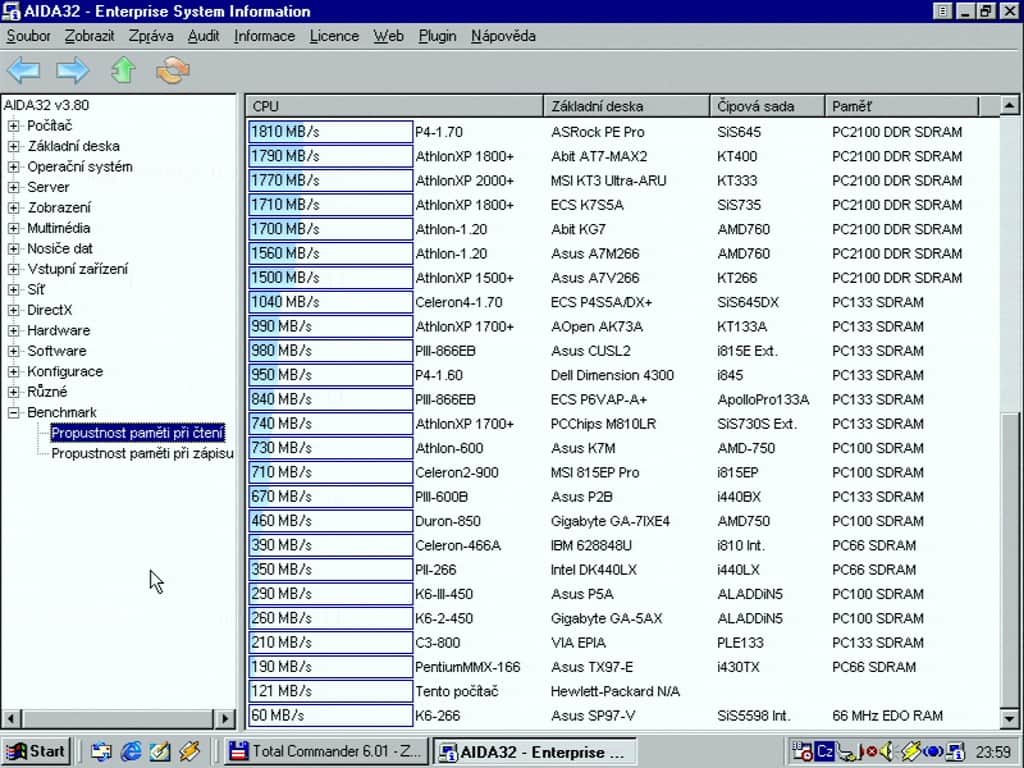Sort by the Čipová sada column header
This screenshot has width=1024, height=768.
(x=767, y=106)
